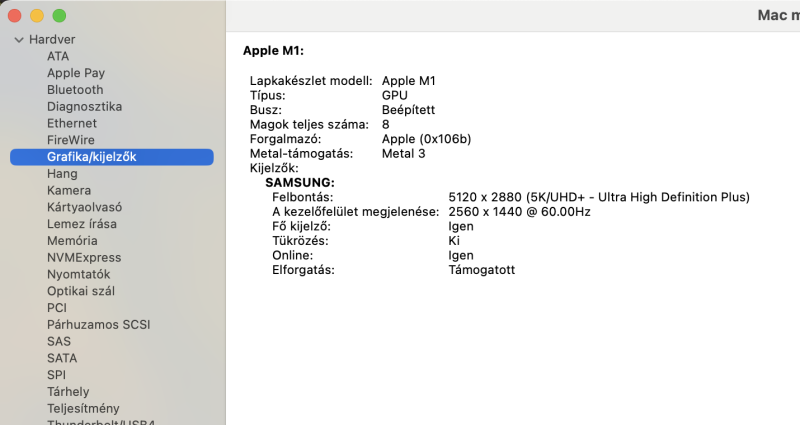Screen dimensions: 800x425
Task: Select the Grafika/kijelzők row
Action: pos(112,157)
